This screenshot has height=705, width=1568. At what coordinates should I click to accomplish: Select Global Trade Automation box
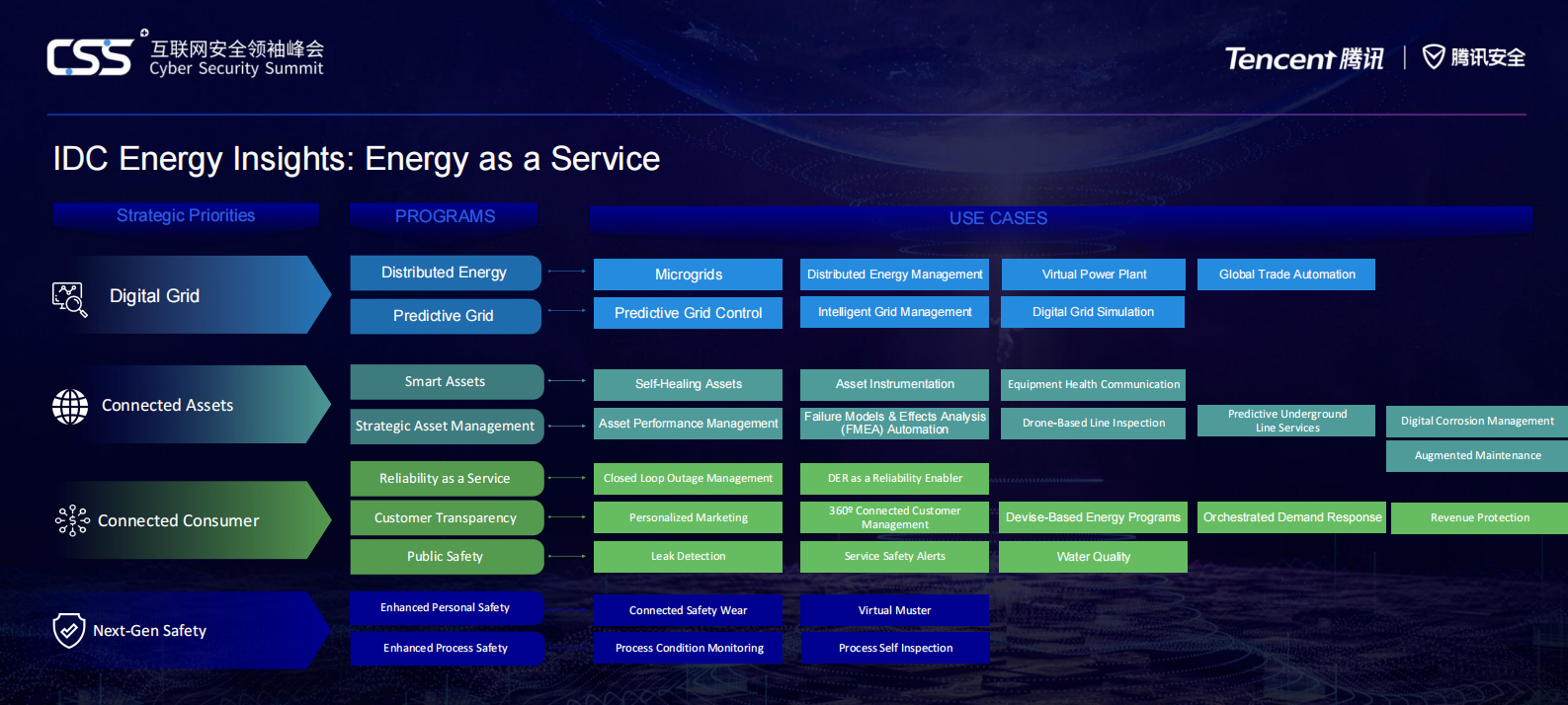click(x=1285, y=274)
